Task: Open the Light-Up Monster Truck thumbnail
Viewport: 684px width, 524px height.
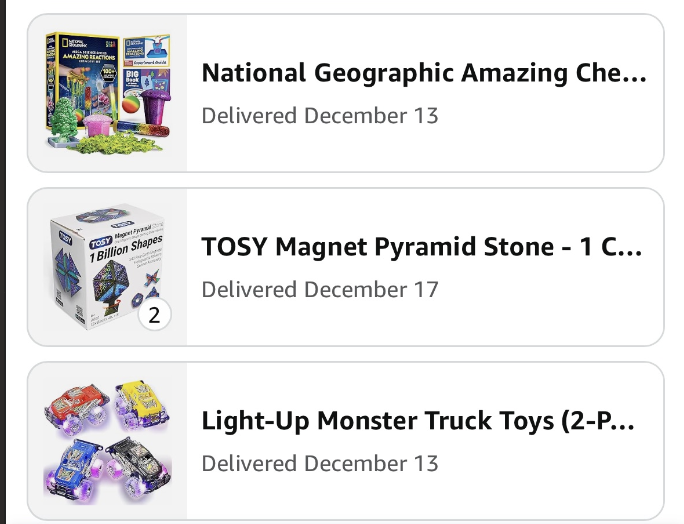Action: [107, 441]
